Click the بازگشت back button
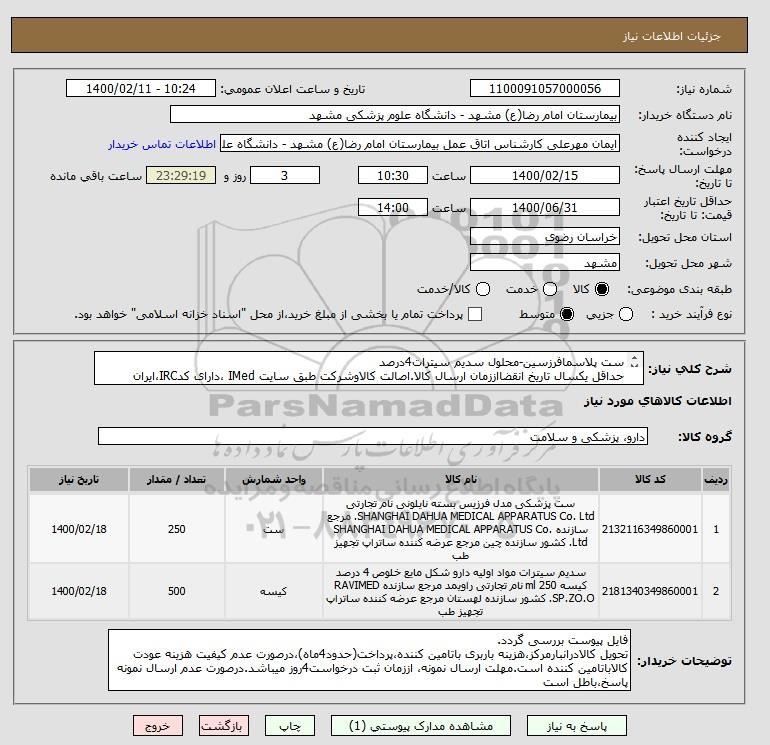770x745 pixels. (x=224, y=726)
